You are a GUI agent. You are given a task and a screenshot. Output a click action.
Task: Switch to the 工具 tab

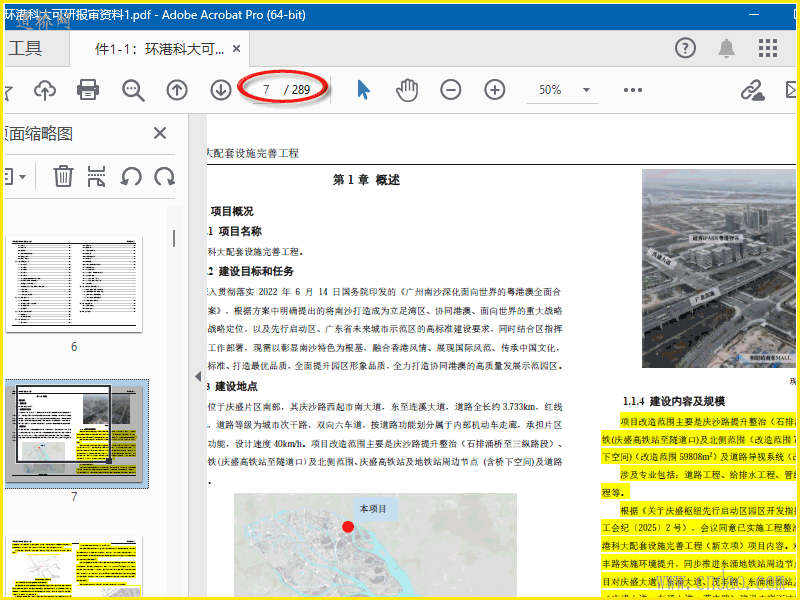(26, 48)
